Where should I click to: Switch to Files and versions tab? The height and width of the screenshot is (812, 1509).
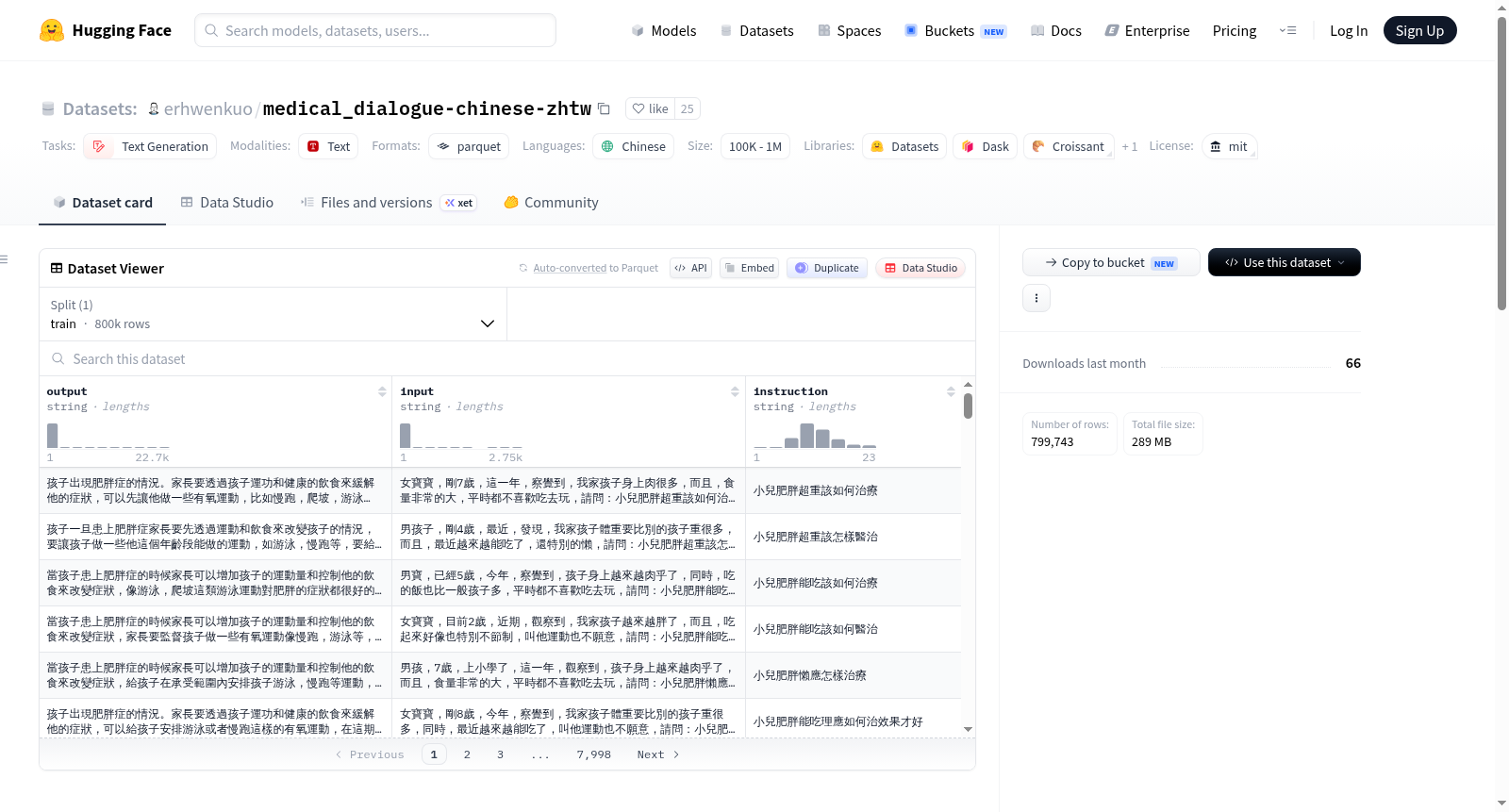(388, 202)
